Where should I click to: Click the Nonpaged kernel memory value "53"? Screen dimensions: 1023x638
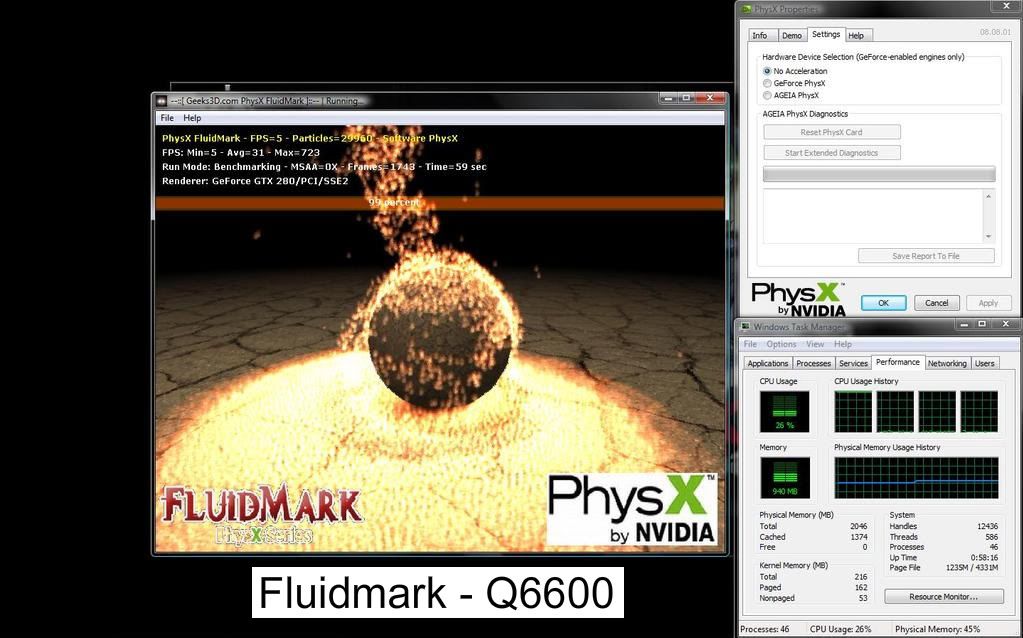point(863,598)
